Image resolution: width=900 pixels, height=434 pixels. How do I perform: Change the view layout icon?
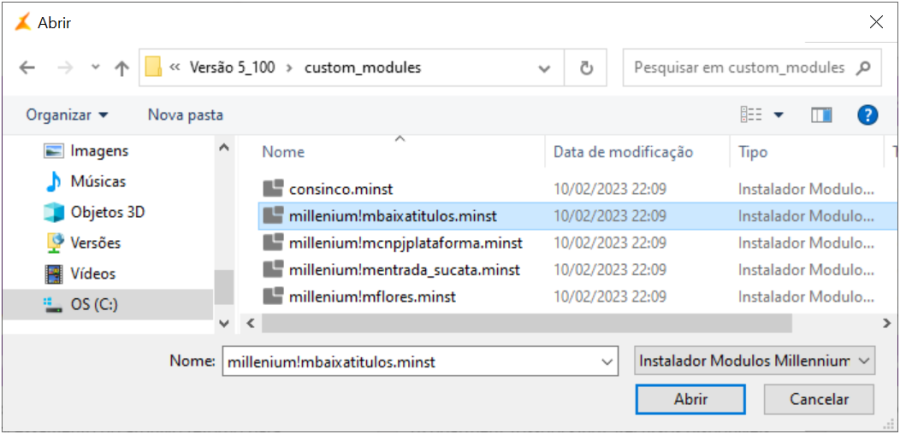[x=751, y=115]
